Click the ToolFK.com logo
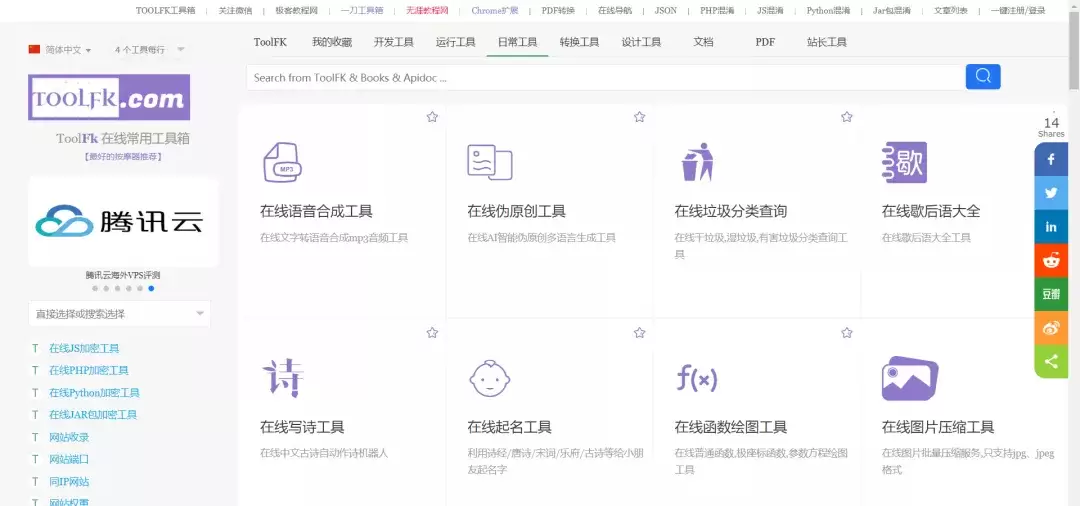The width and height of the screenshot is (1080, 506). pyautogui.click(x=109, y=97)
